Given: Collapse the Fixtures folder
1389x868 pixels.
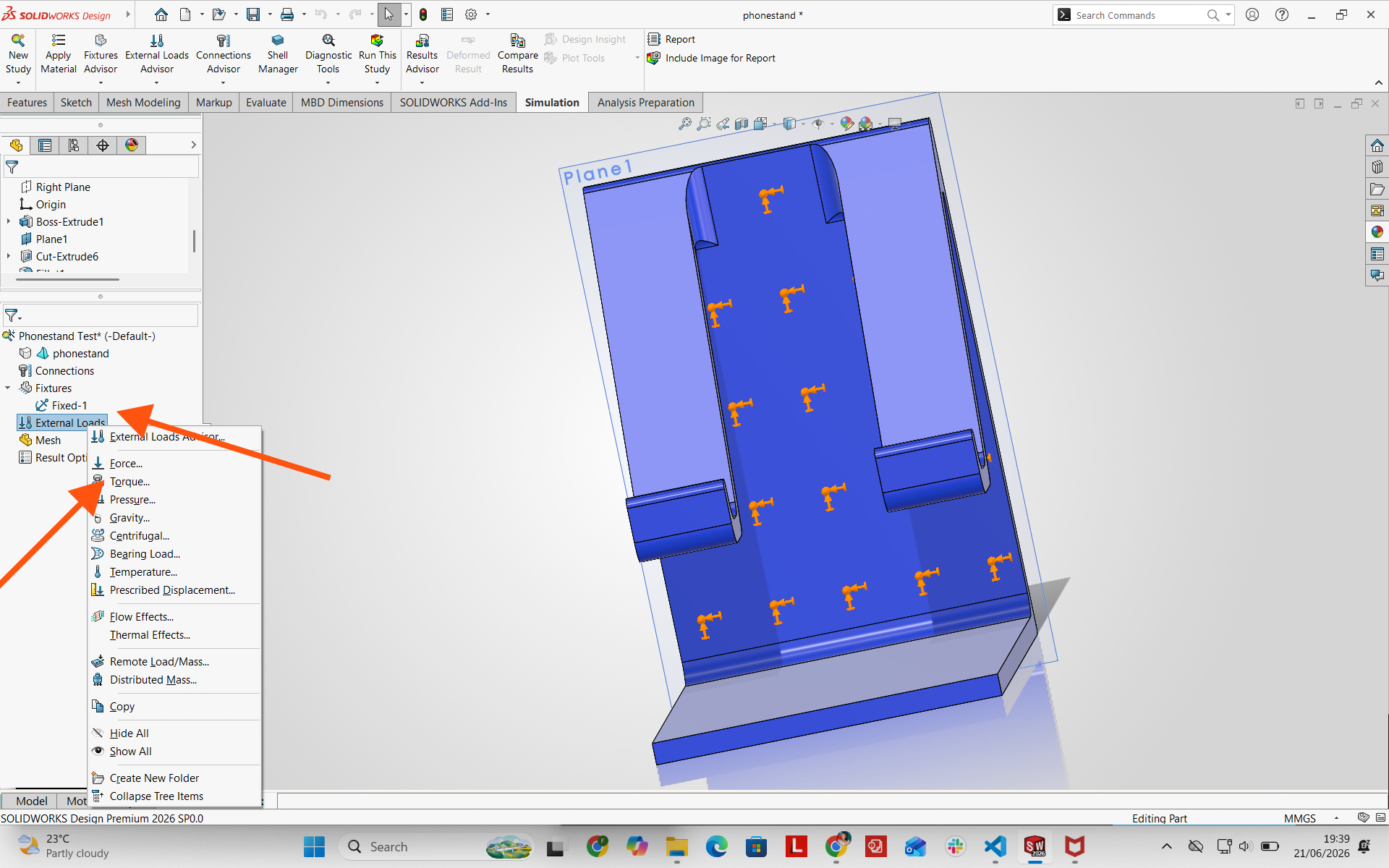Looking at the screenshot, I should click(9, 388).
